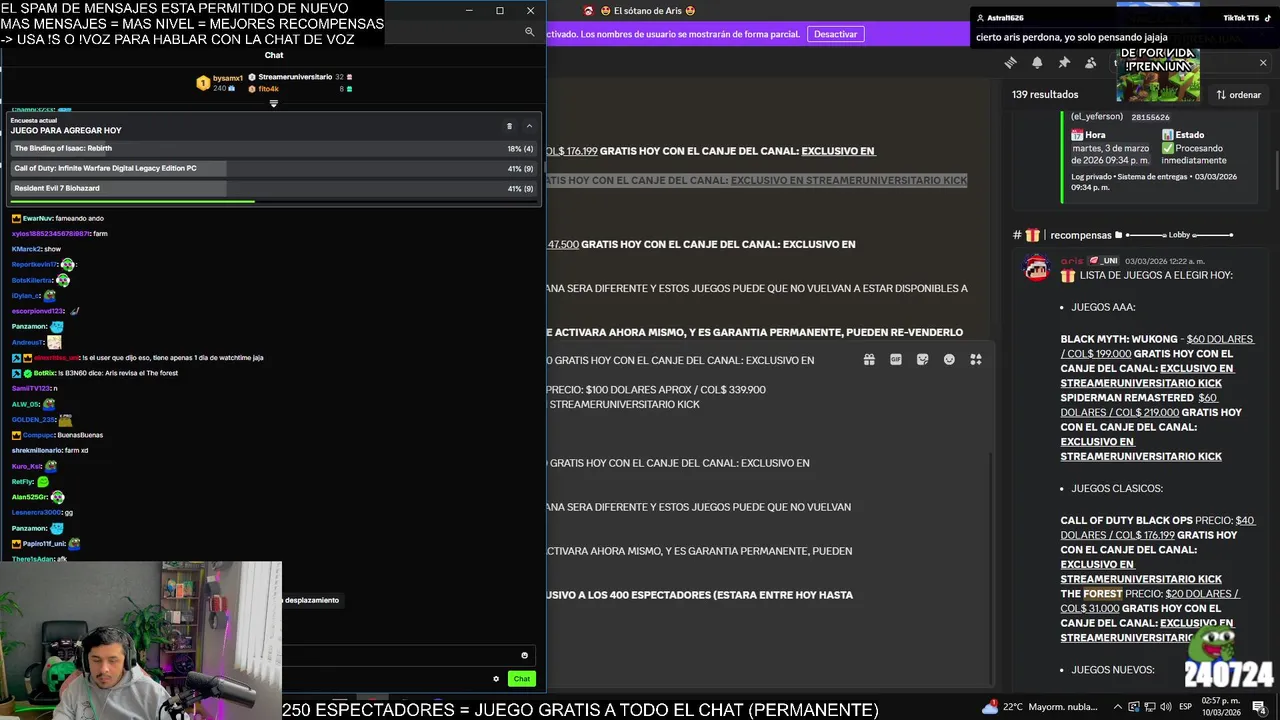
Task: Open emote picker in Kick chat input
Action: (x=524, y=656)
